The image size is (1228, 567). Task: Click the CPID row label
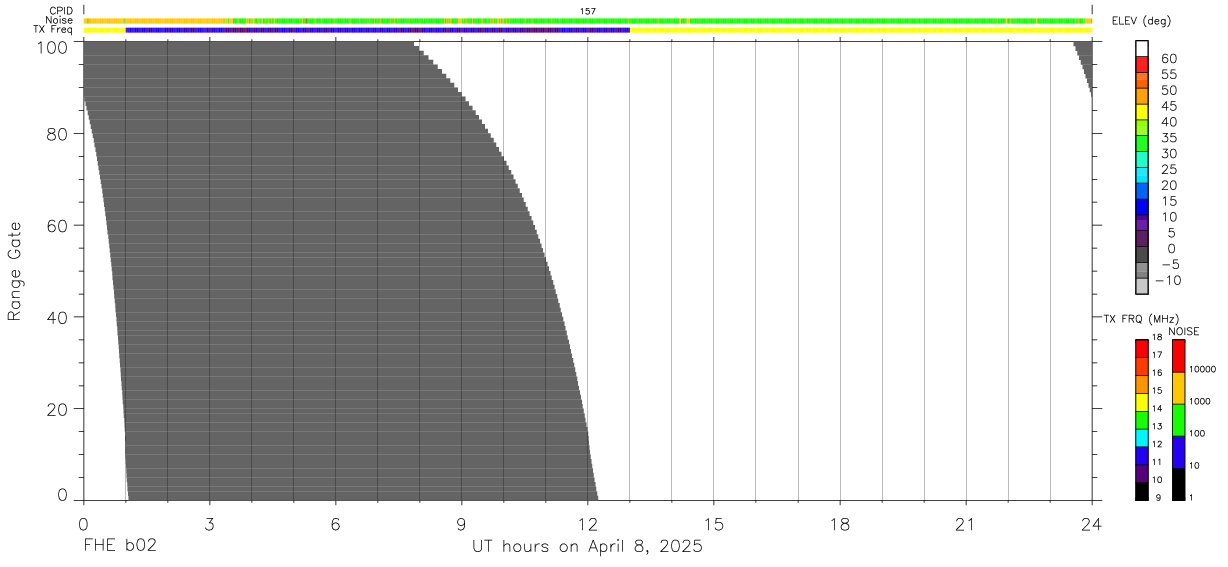click(62, 11)
